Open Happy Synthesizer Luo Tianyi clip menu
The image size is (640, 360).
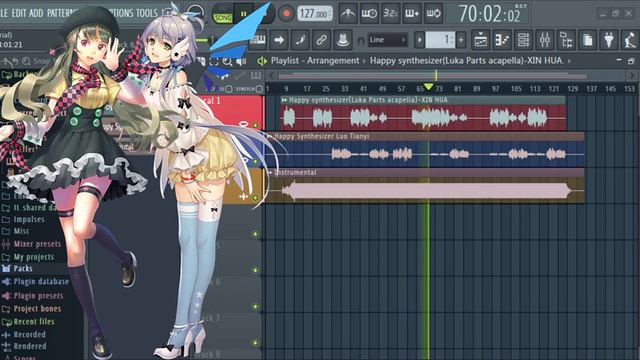tap(269, 136)
